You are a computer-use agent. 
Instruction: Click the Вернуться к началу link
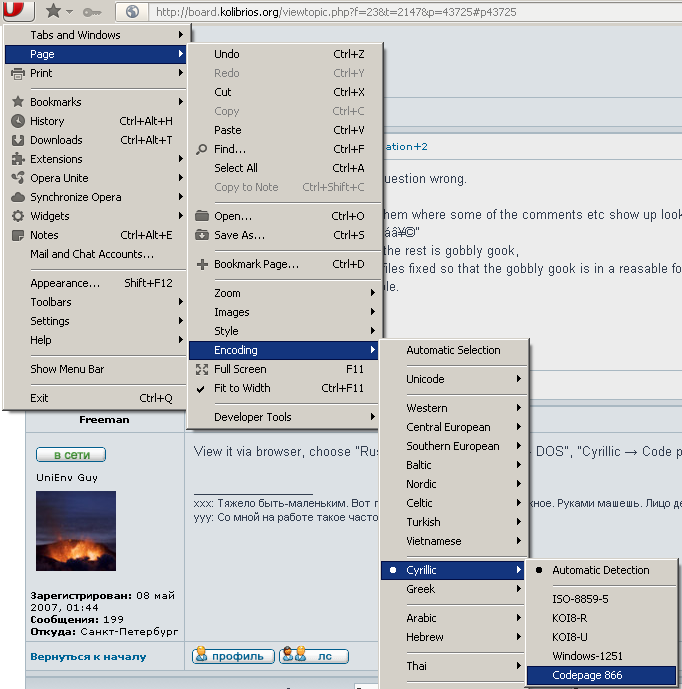click(88, 657)
